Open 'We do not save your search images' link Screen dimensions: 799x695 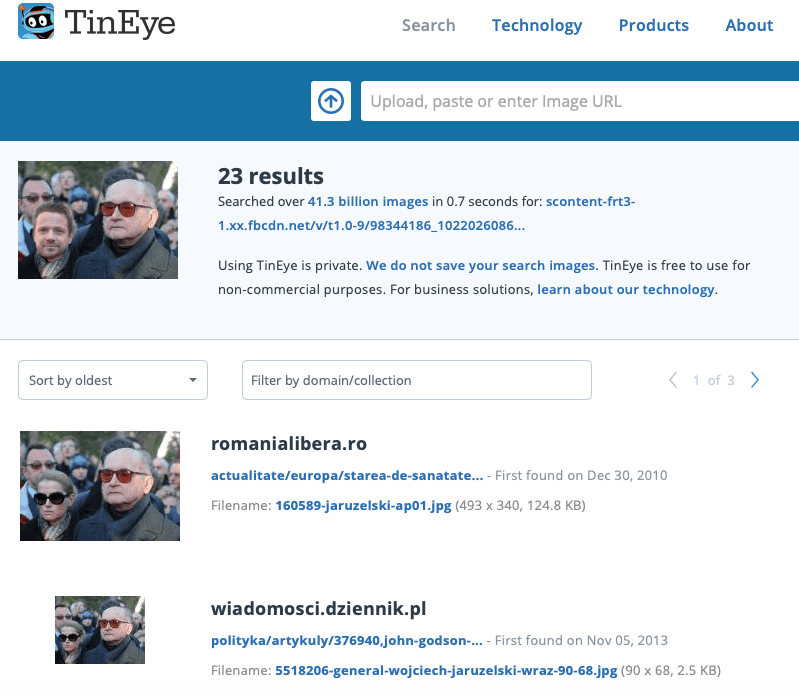[481, 265]
